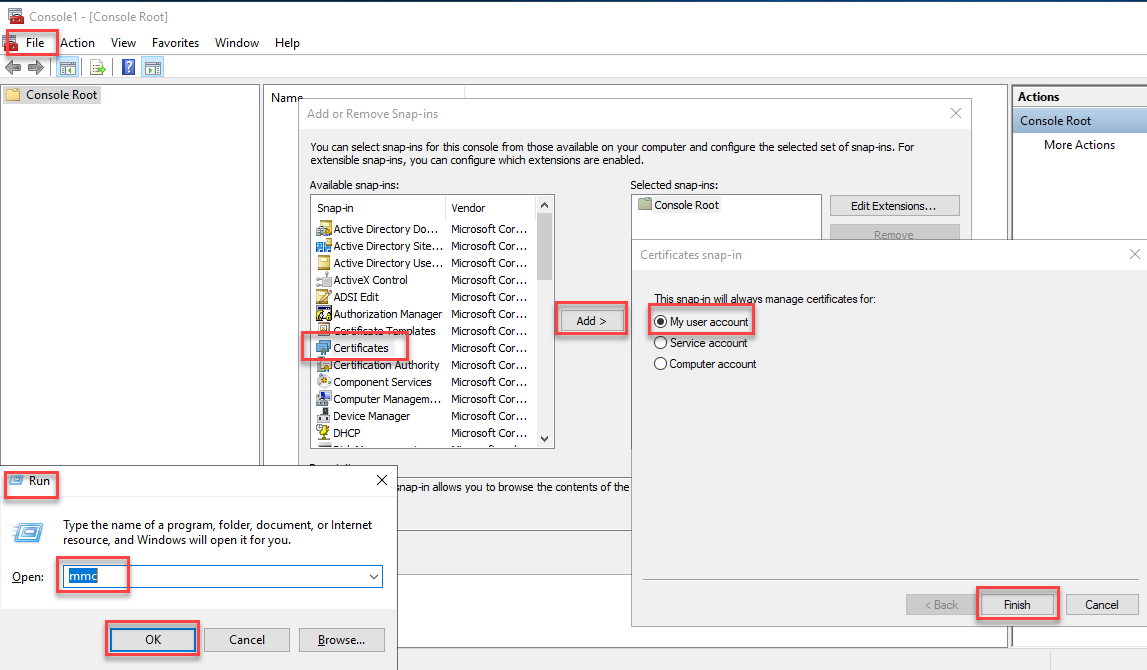Choose the Computer account radio option
1147x670 pixels.
coord(660,364)
